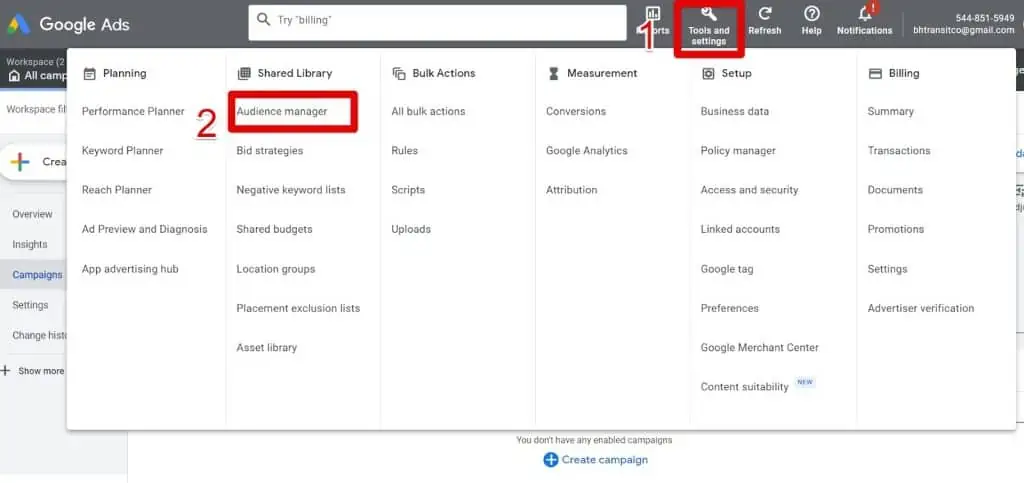Click the colorful plus Create icon
Image resolution: width=1024 pixels, height=483 pixels.
[x=20, y=162]
